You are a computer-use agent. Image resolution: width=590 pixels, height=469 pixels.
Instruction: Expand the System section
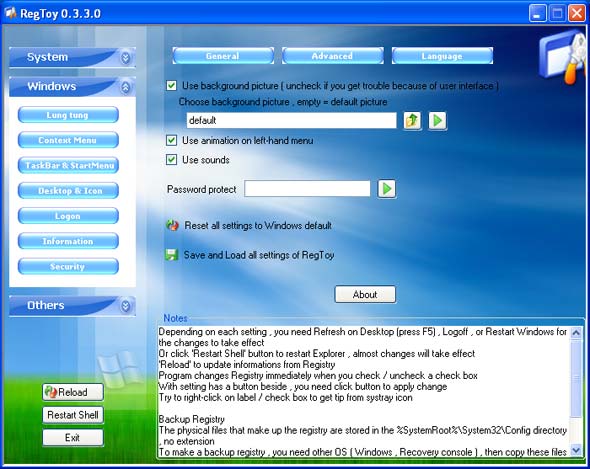(72, 57)
